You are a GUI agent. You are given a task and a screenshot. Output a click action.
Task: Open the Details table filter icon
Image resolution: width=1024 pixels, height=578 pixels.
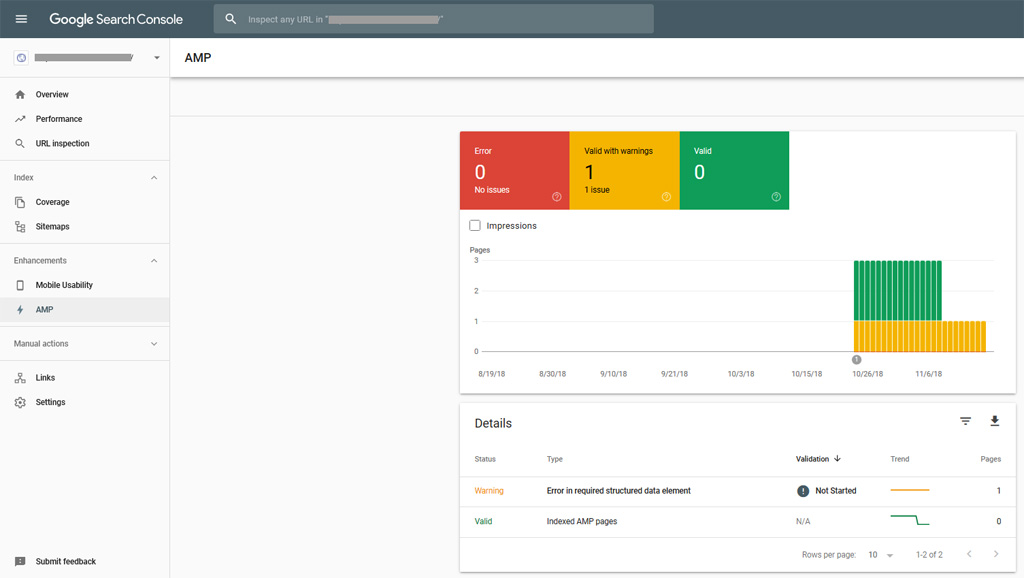tap(965, 421)
